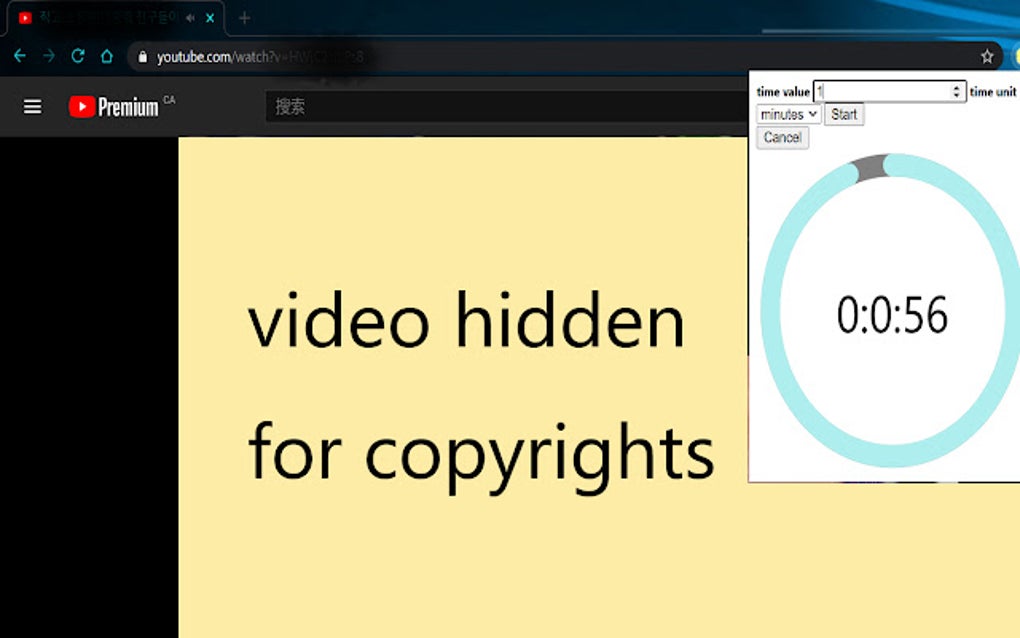This screenshot has height=638, width=1020.
Task: Open the minutes time unit dropdown
Action: click(x=788, y=114)
